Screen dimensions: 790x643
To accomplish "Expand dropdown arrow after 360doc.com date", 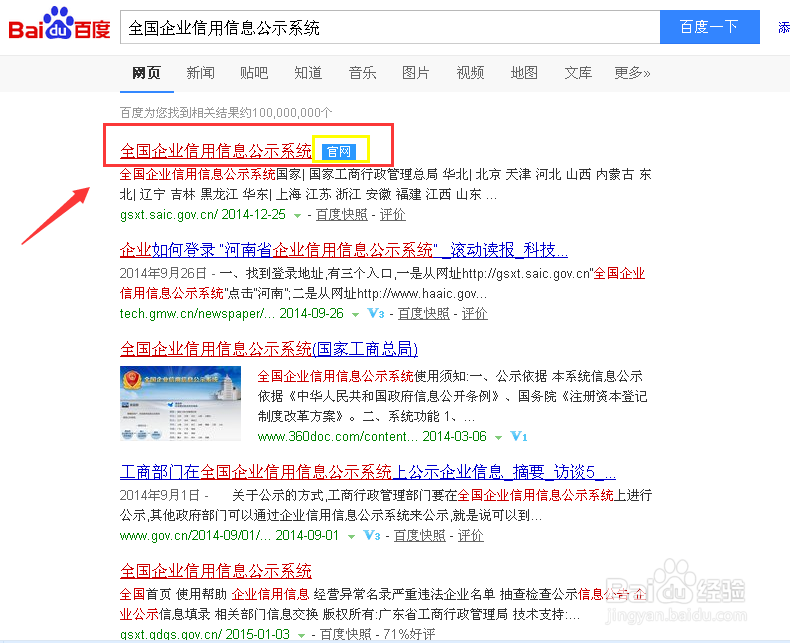I will (x=498, y=437).
